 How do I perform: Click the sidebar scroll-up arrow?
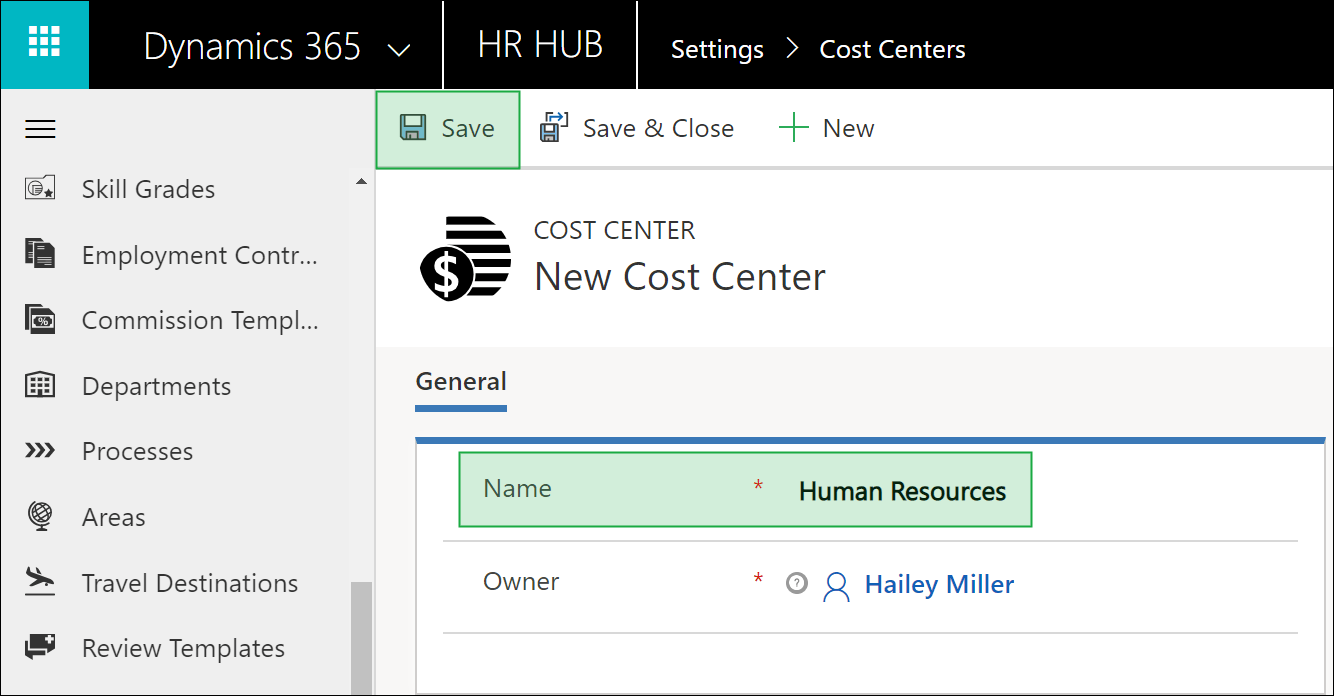(361, 181)
